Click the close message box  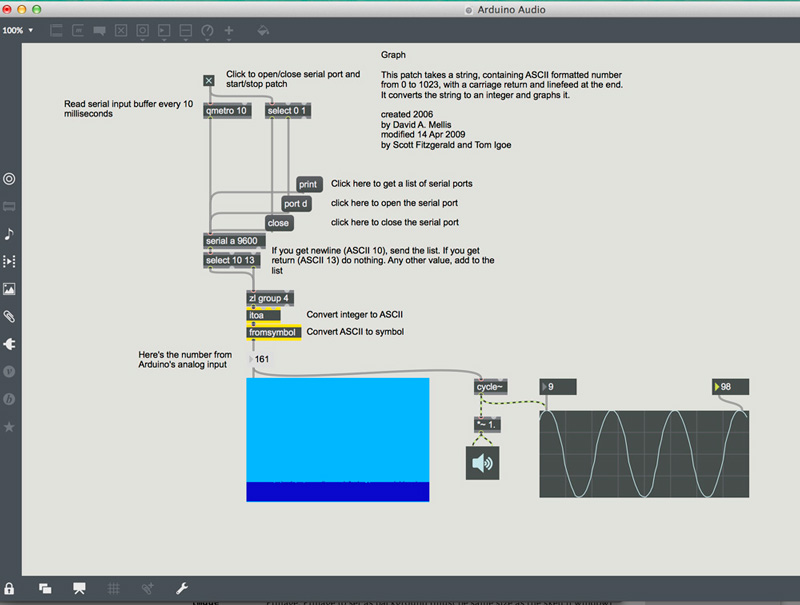click(279, 223)
